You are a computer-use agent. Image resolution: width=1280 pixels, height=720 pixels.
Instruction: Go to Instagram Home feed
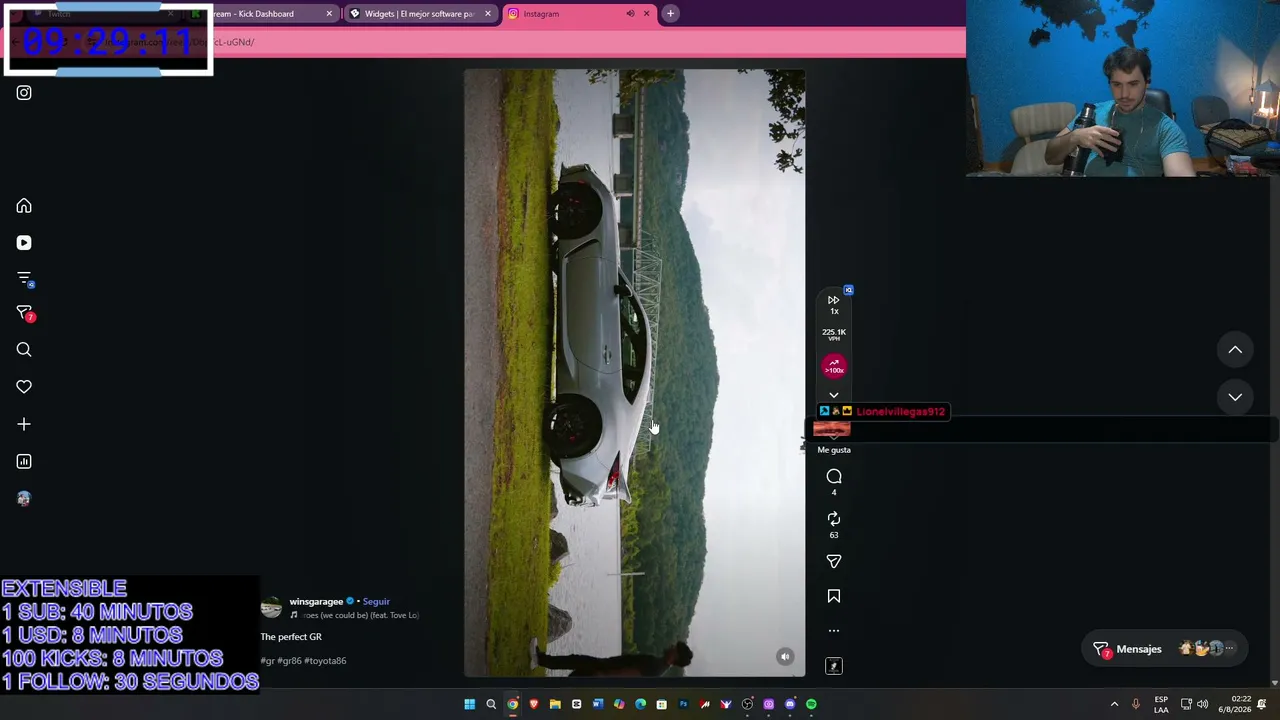(x=24, y=206)
